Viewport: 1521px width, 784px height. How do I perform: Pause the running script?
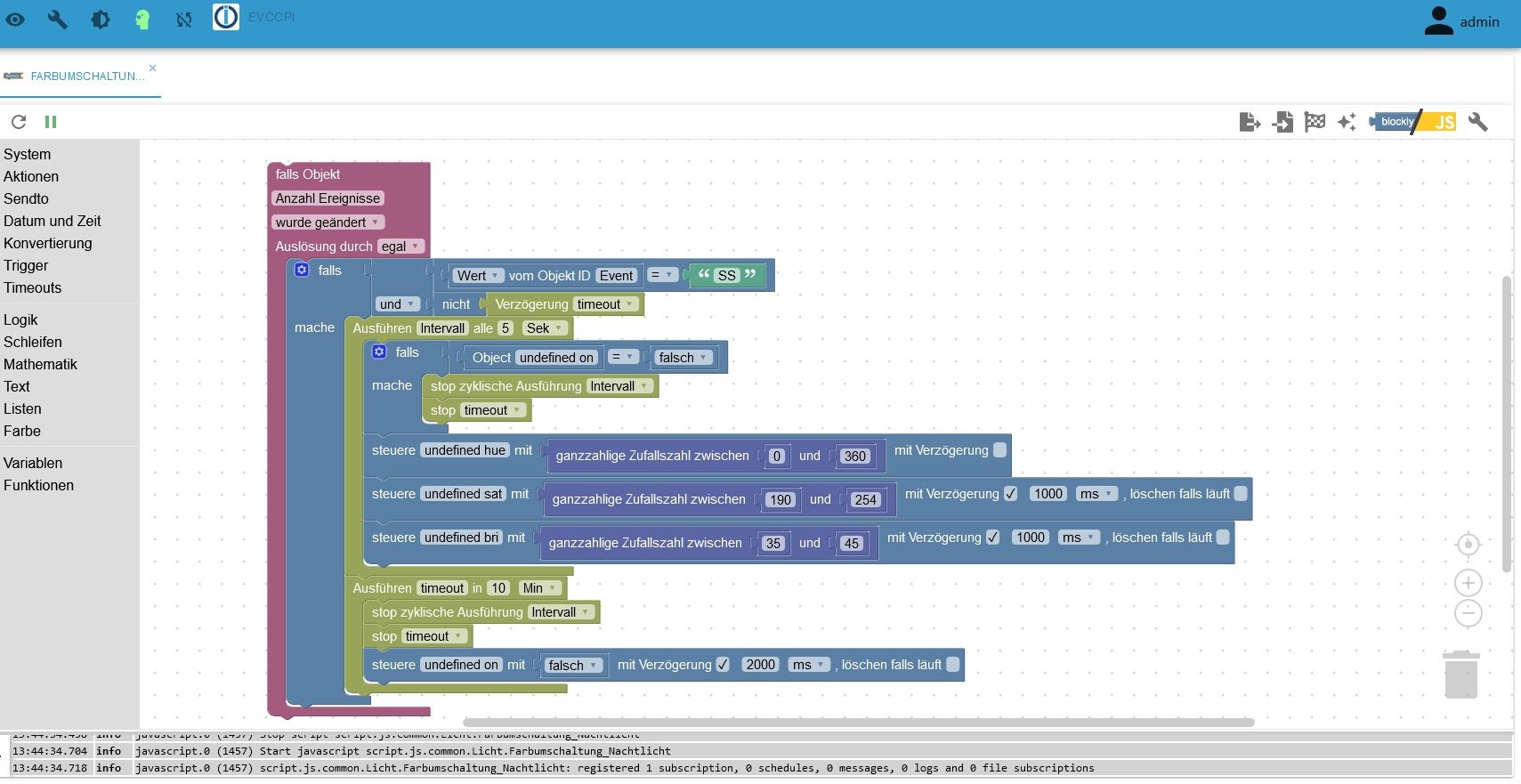(51, 122)
